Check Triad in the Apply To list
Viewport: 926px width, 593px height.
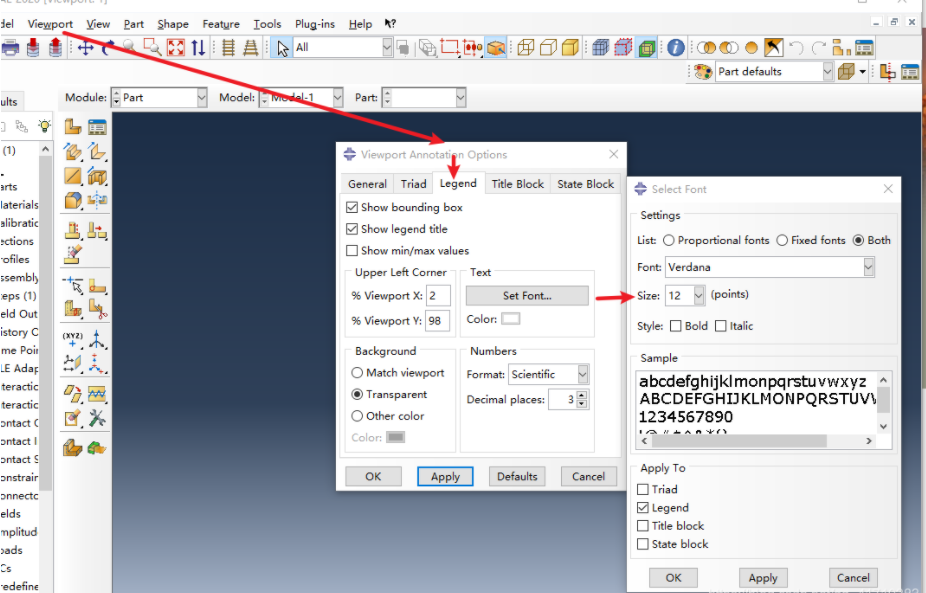point(644,489)
